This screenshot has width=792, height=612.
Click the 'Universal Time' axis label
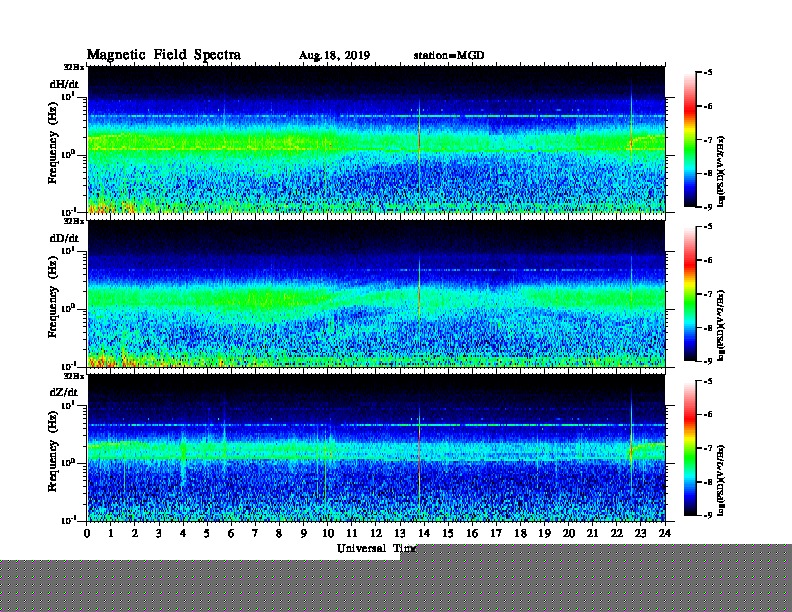pyautogui.click(x=376, y=548)
